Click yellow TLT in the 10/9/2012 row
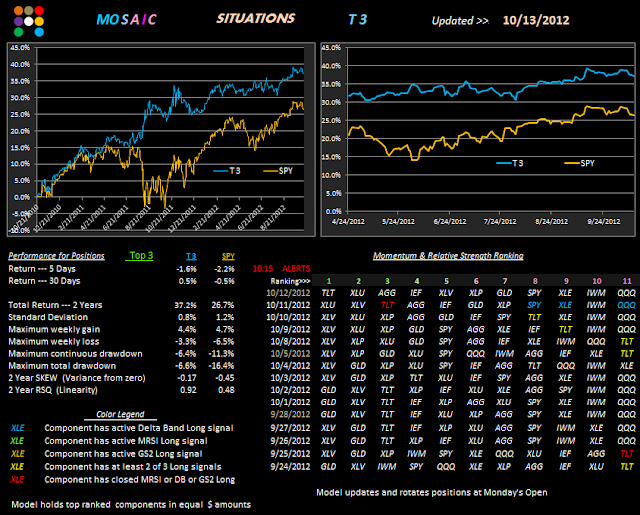 [x=565, y=329]
